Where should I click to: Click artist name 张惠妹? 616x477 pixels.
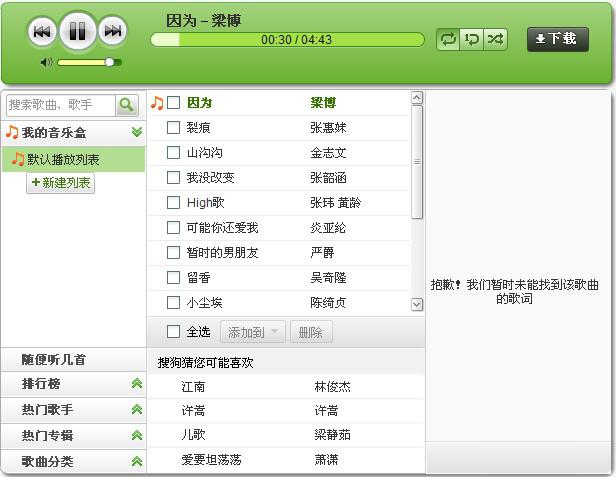(328, 128)
